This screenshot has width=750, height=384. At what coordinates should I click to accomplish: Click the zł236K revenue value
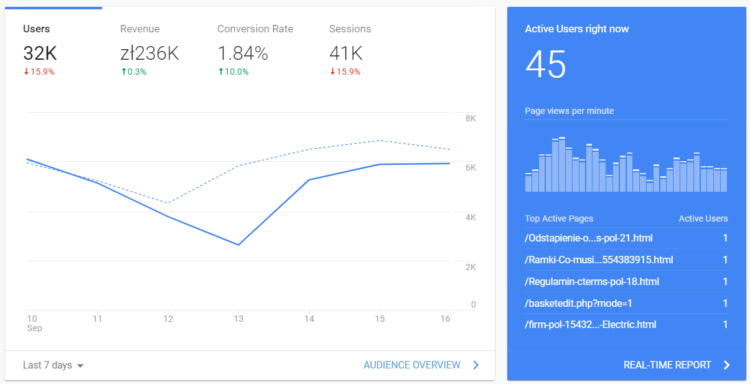pyautogui.click(x=150, y=53)
